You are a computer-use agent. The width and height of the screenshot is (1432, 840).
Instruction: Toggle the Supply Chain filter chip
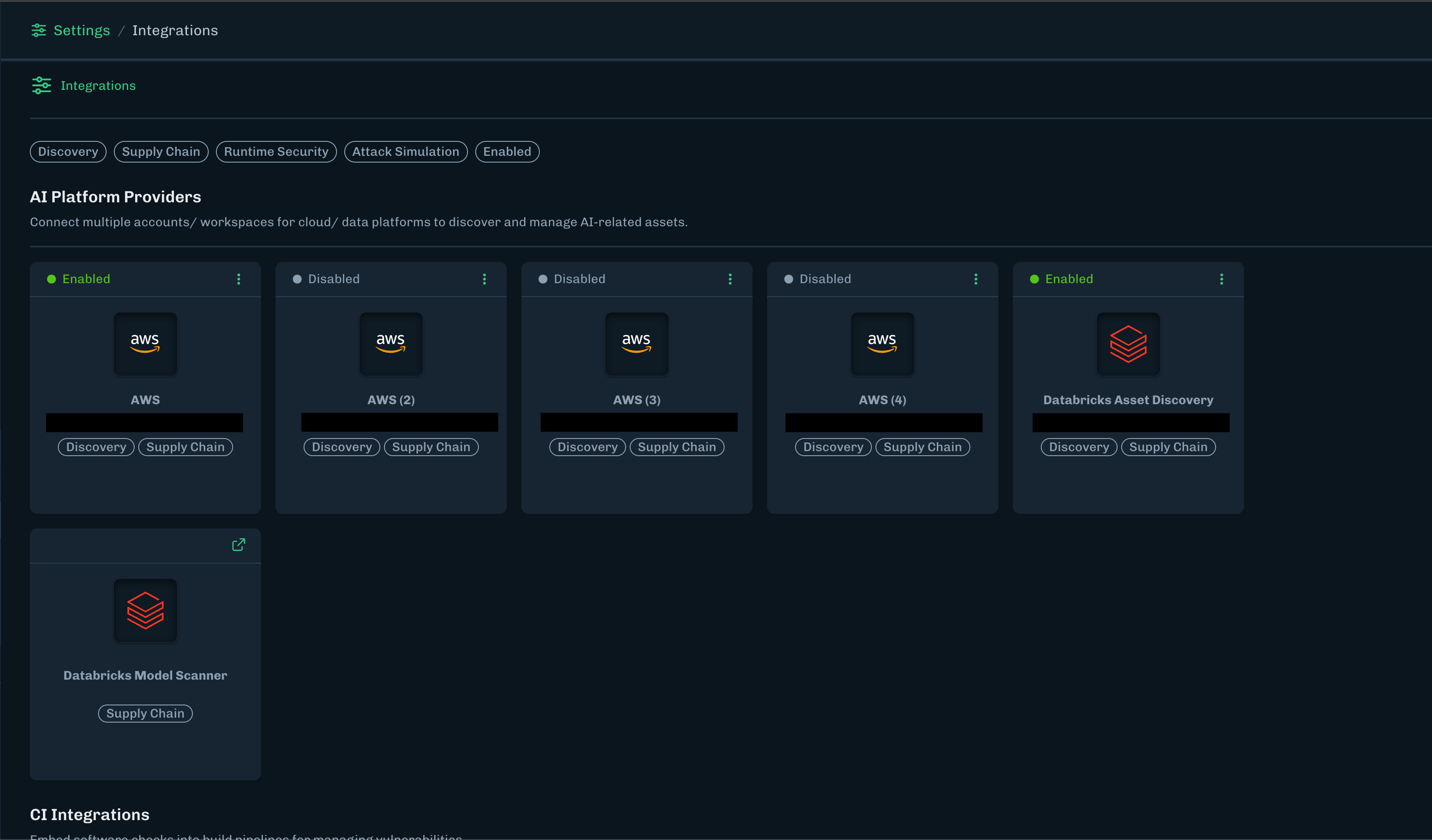click(161, 152)
